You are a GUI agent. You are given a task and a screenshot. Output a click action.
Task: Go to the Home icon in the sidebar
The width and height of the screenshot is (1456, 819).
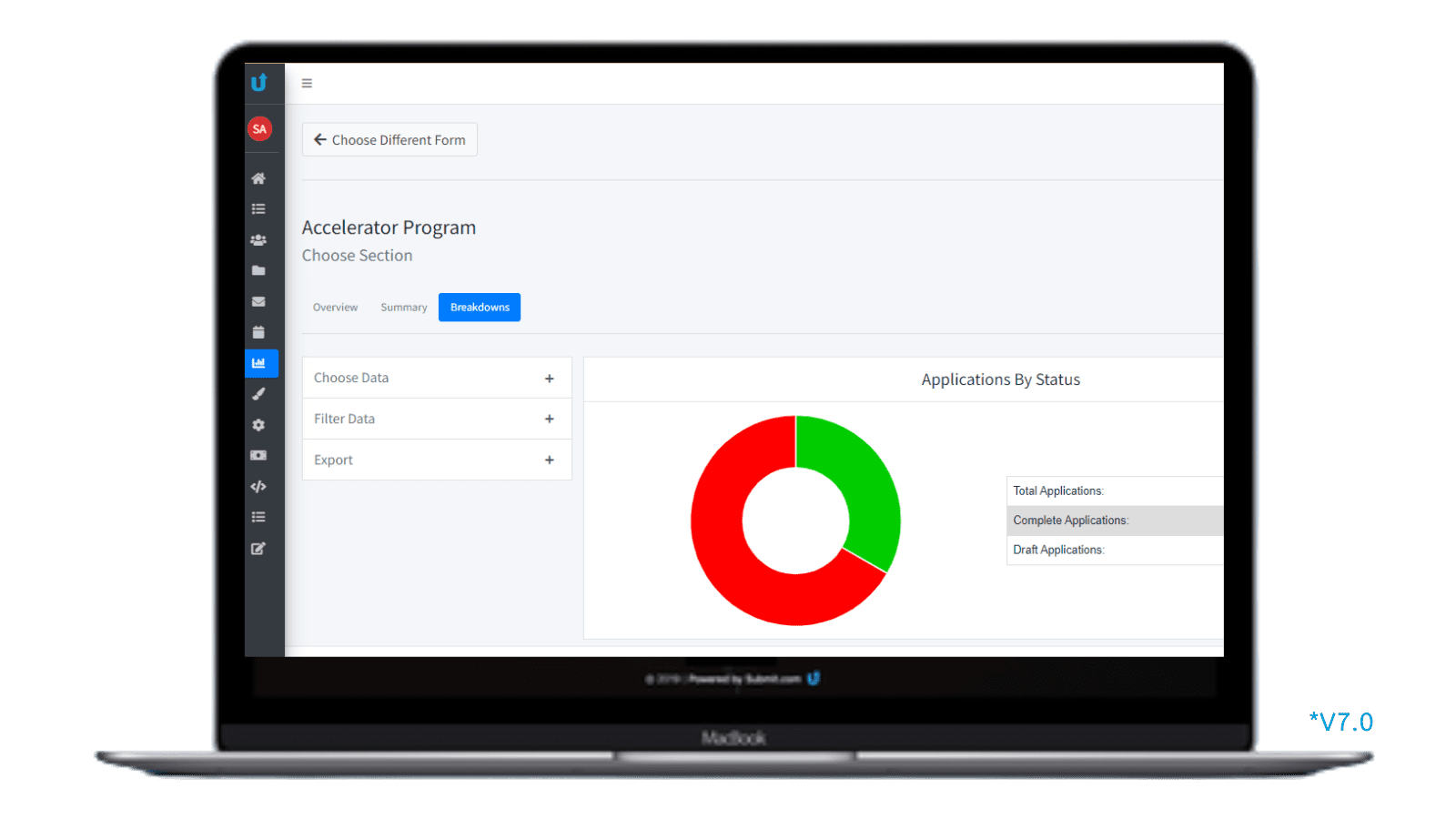point(258,178)
